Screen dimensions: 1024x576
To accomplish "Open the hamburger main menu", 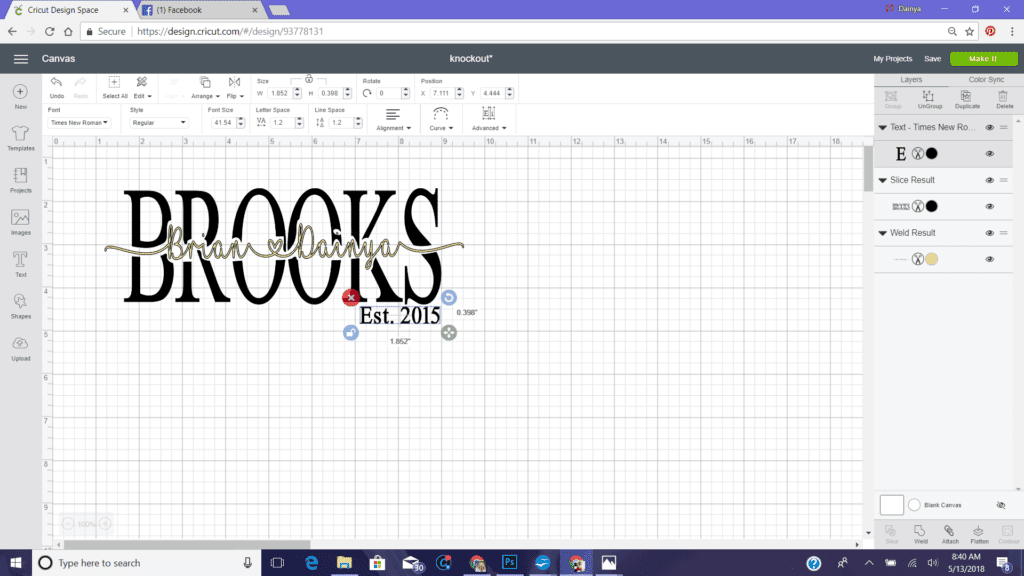I will pyautogui.click(x=21, y=59).
